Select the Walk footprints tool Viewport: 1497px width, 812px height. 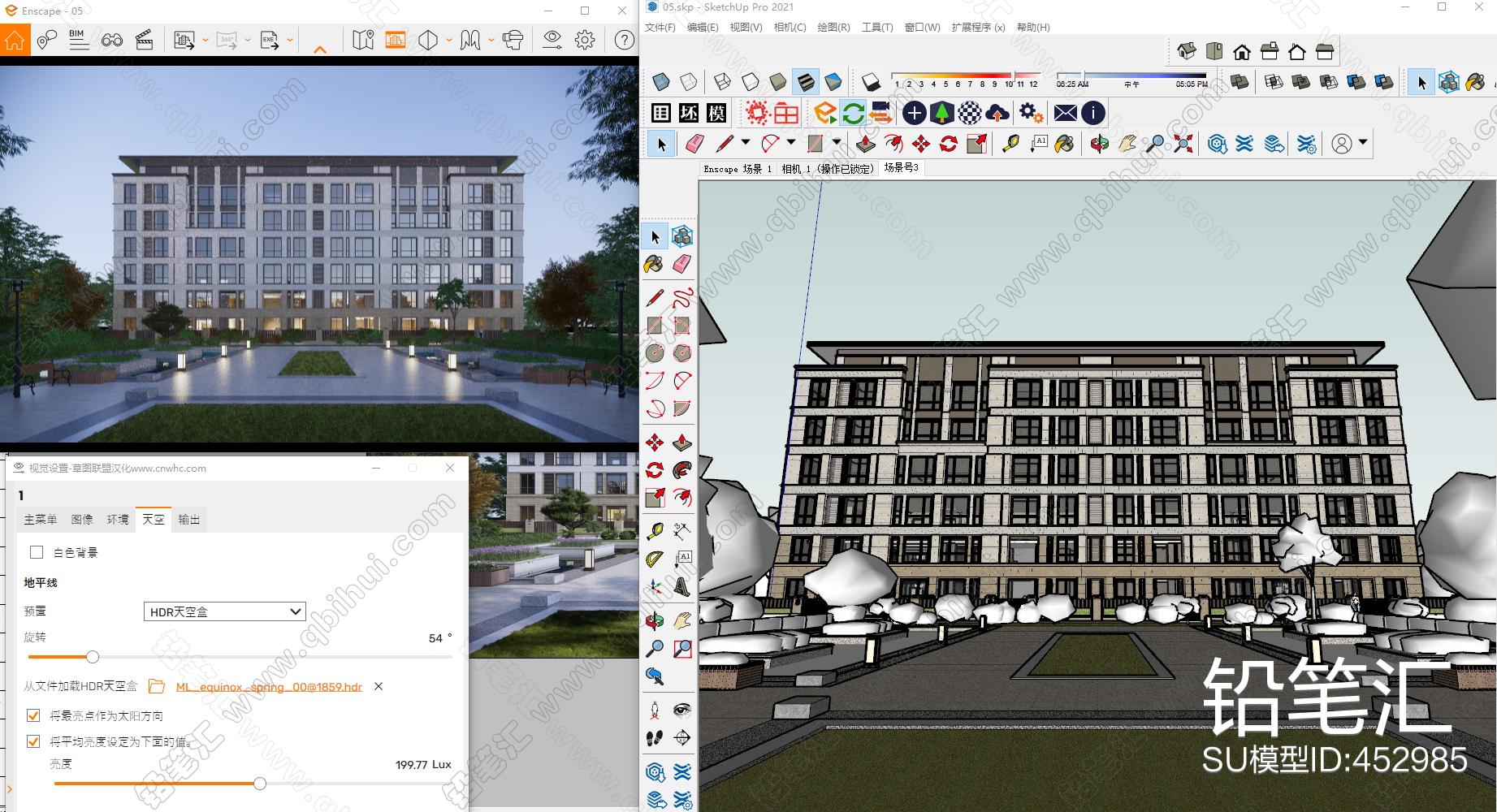pos(655,738)
